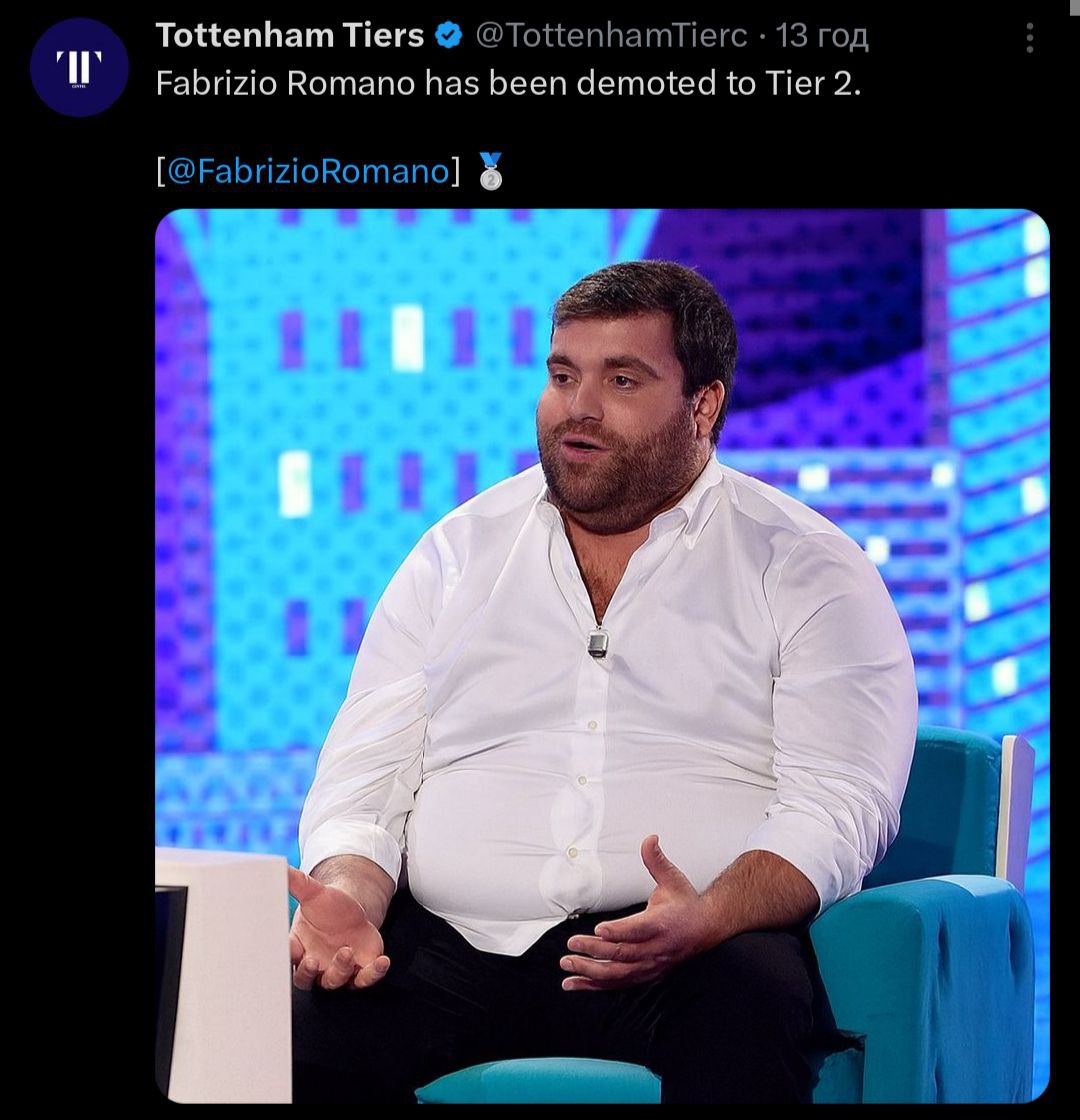
Task: Open the @FabrizioRomano mention link
Action: (x=309, y=171)
